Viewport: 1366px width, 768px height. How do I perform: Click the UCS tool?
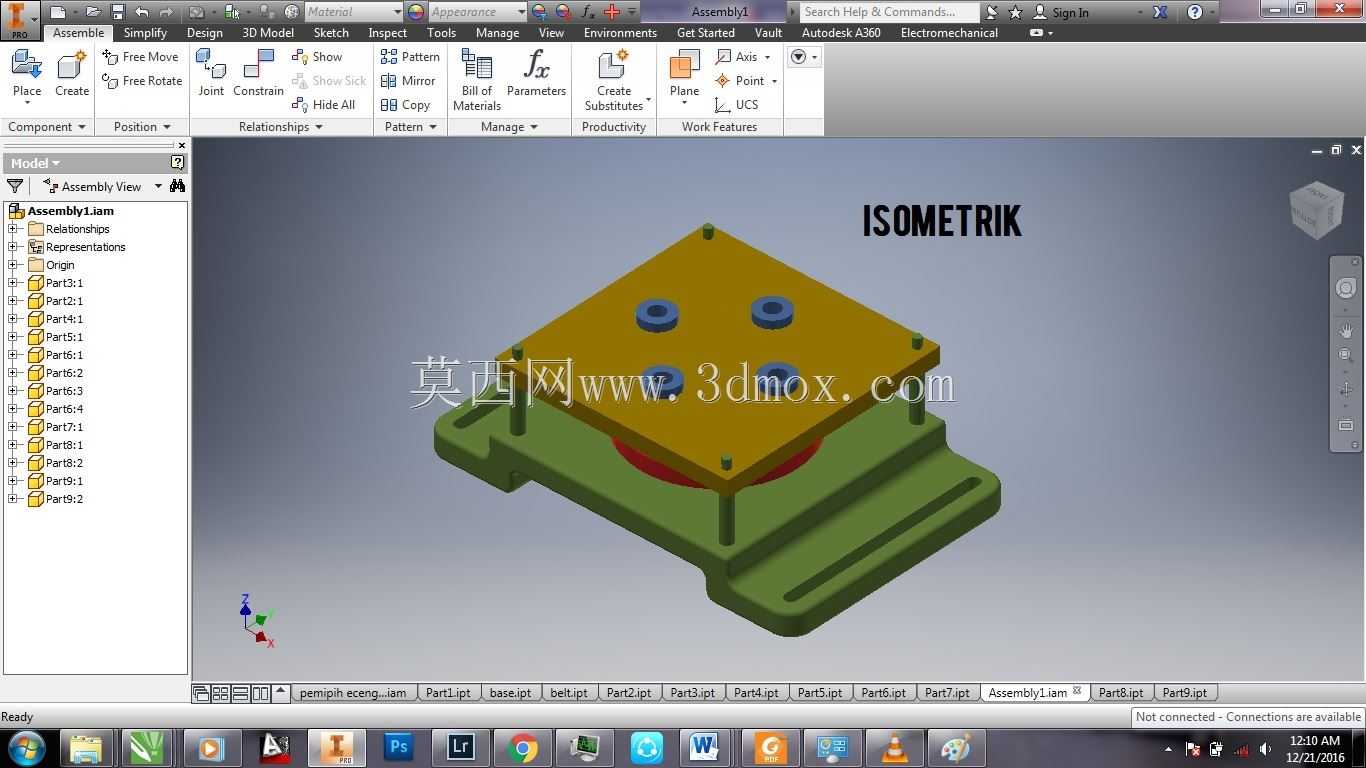[x=736, y=105]
